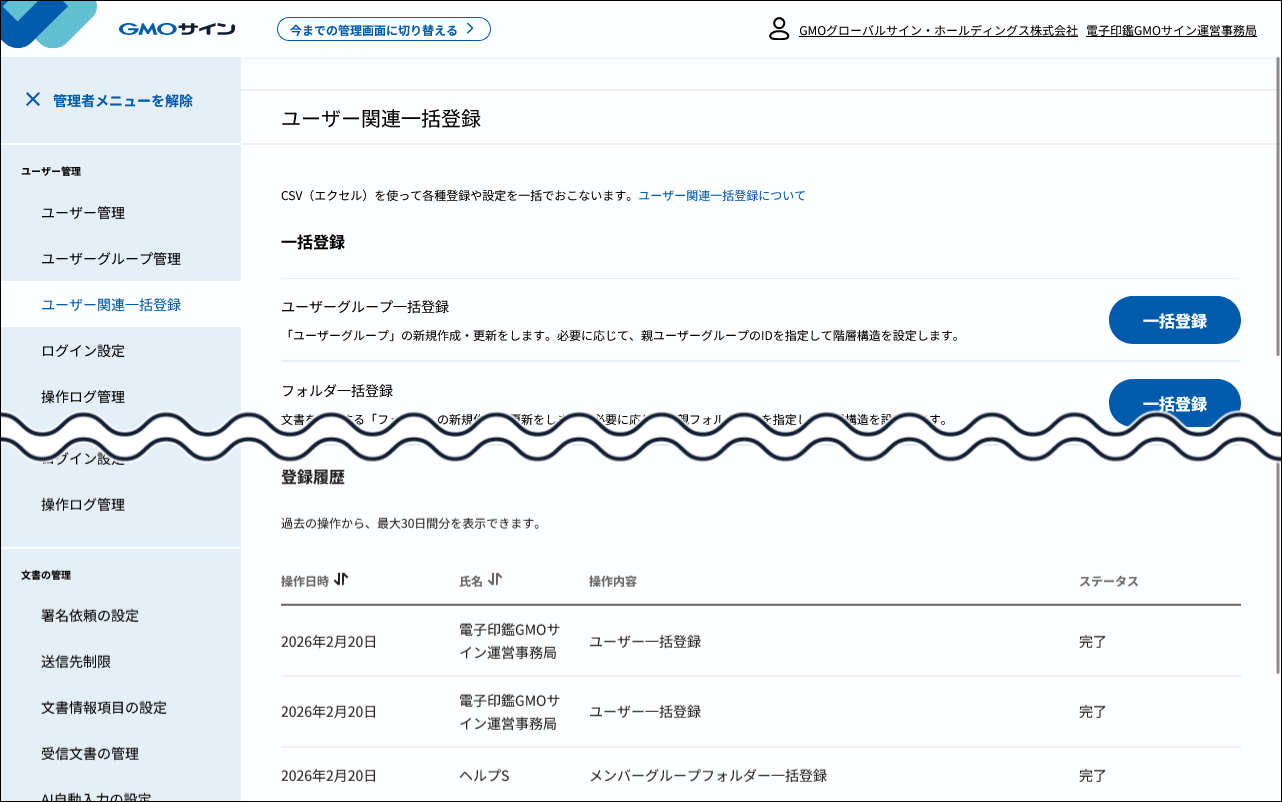Open 署名依頼の設定 under 文書の管理
Image resolution: width=1282 pixels, height=802 pixels.
click(x=90, y=616)
